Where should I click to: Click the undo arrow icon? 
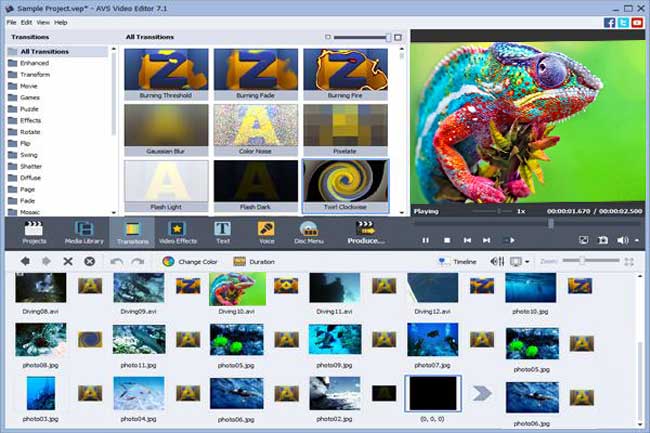[x=117, y=261]
